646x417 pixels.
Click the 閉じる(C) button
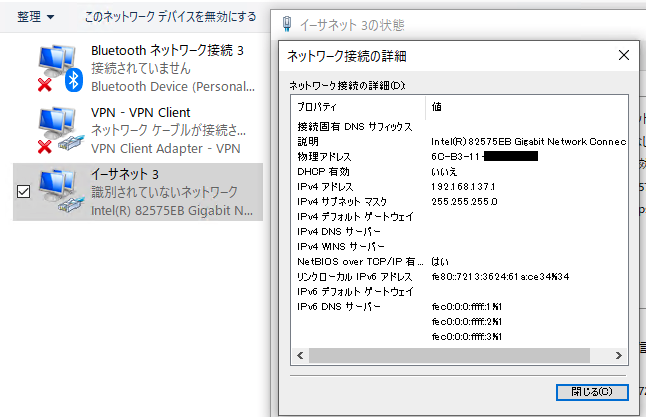pos(592,392)
